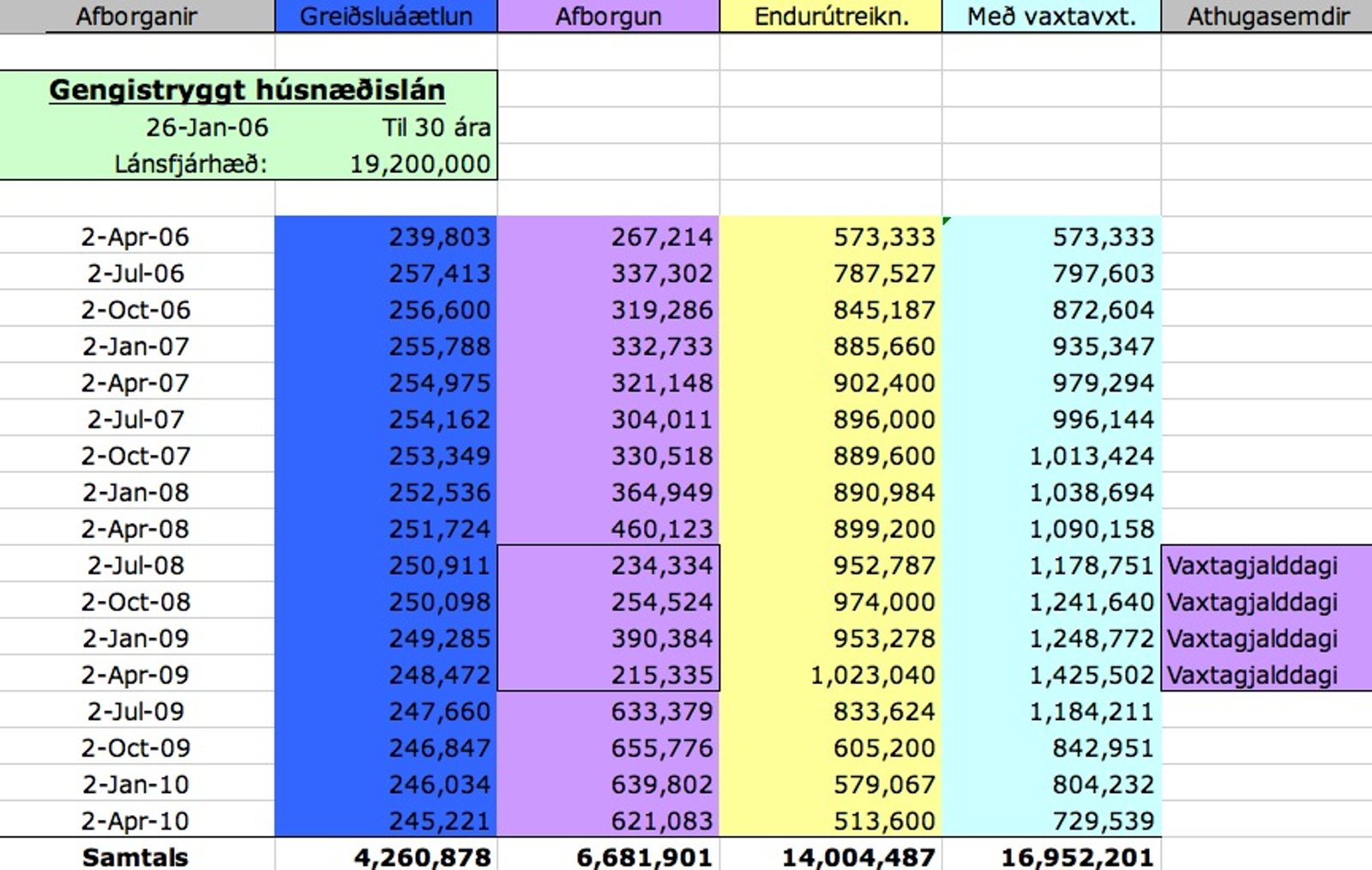1372x870 pixels.
Task: Select the 26-Jan-06 date cell
Action: (x=137, y=127)
